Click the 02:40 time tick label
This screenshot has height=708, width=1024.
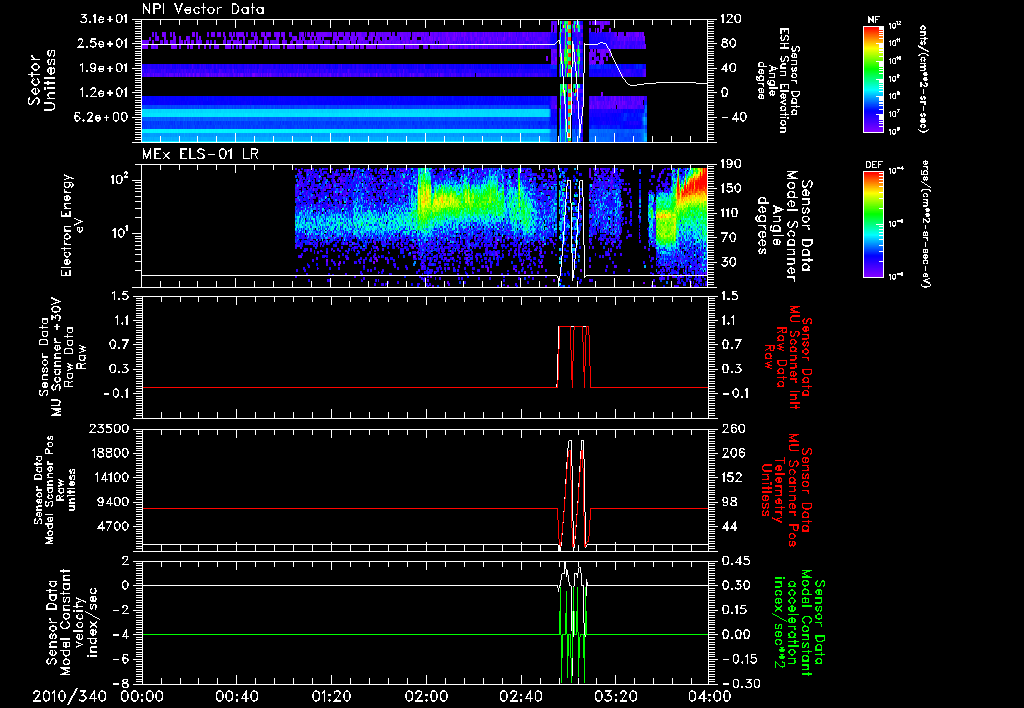pos(520,696)
